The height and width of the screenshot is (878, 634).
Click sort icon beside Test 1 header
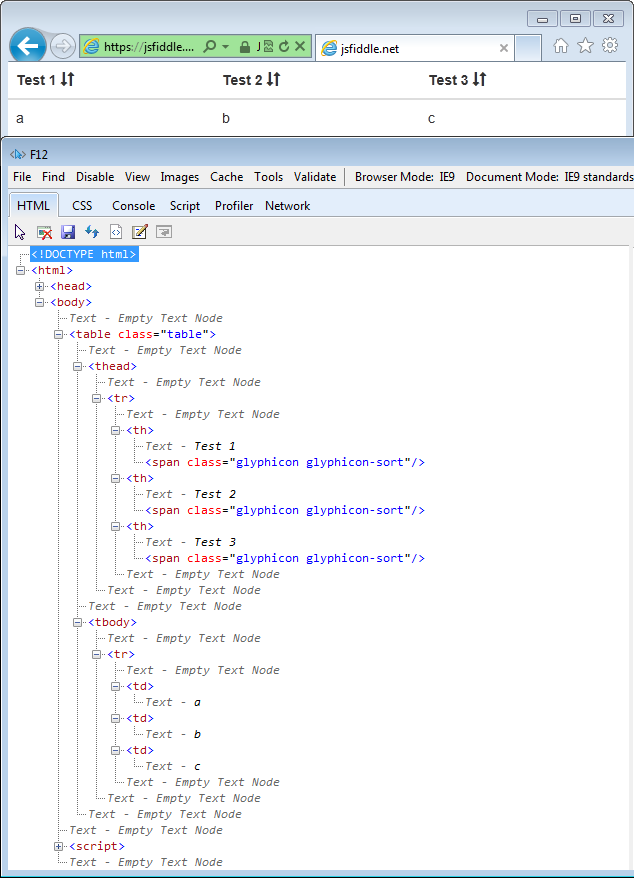pyautogui.click(x=68, y=80)
